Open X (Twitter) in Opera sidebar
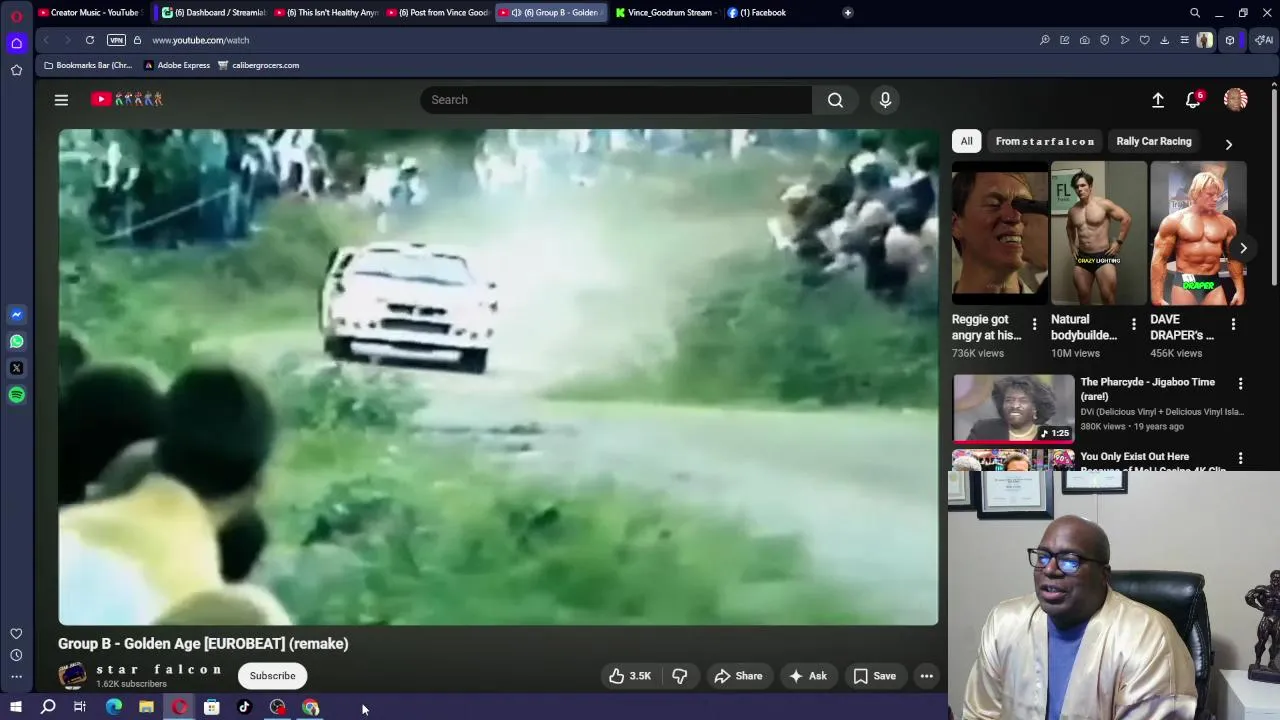The height and width of the screenshot is (720, 1280). [16, 368]
